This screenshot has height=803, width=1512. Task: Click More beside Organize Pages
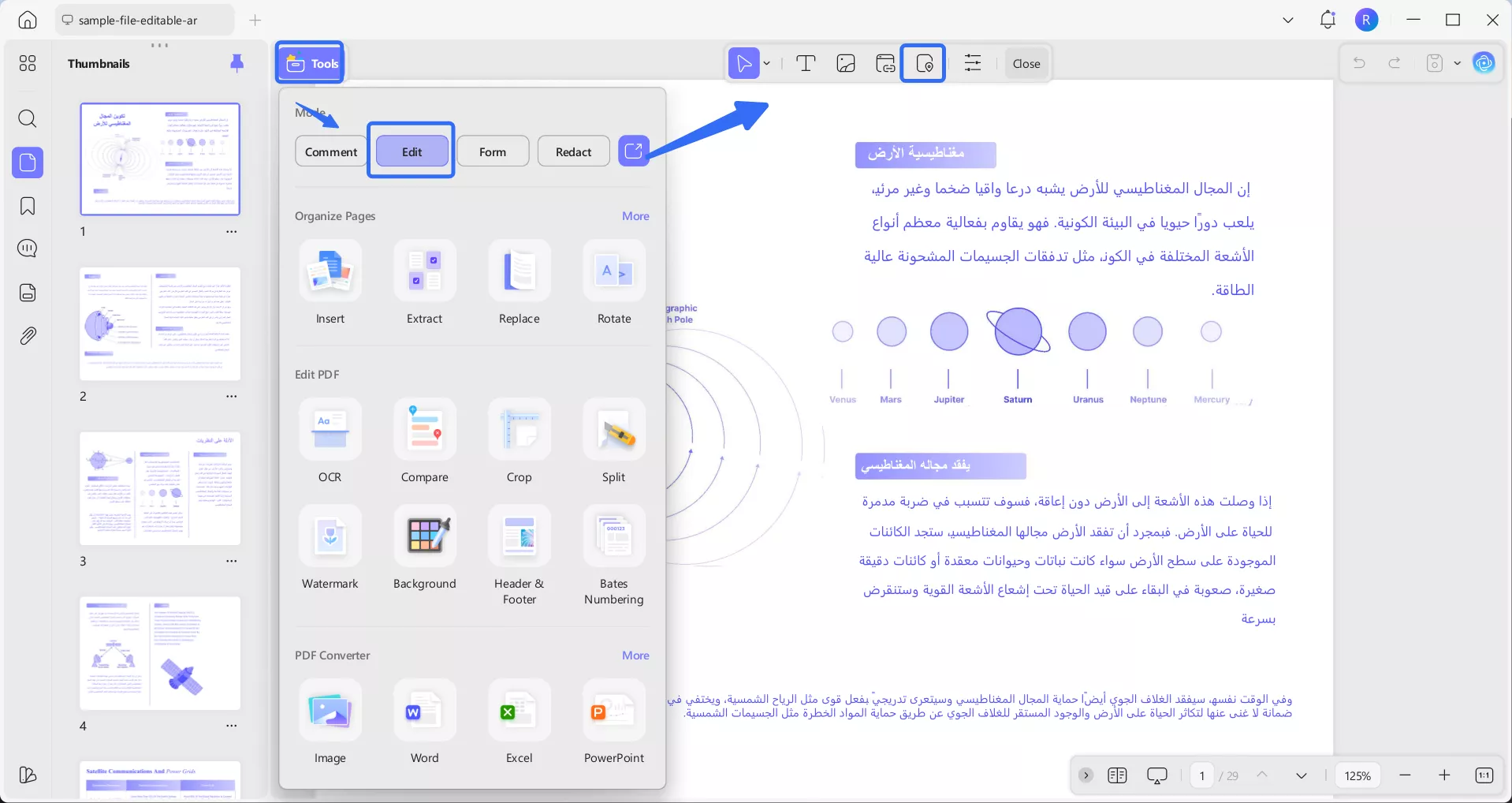[x=635, y=215]
